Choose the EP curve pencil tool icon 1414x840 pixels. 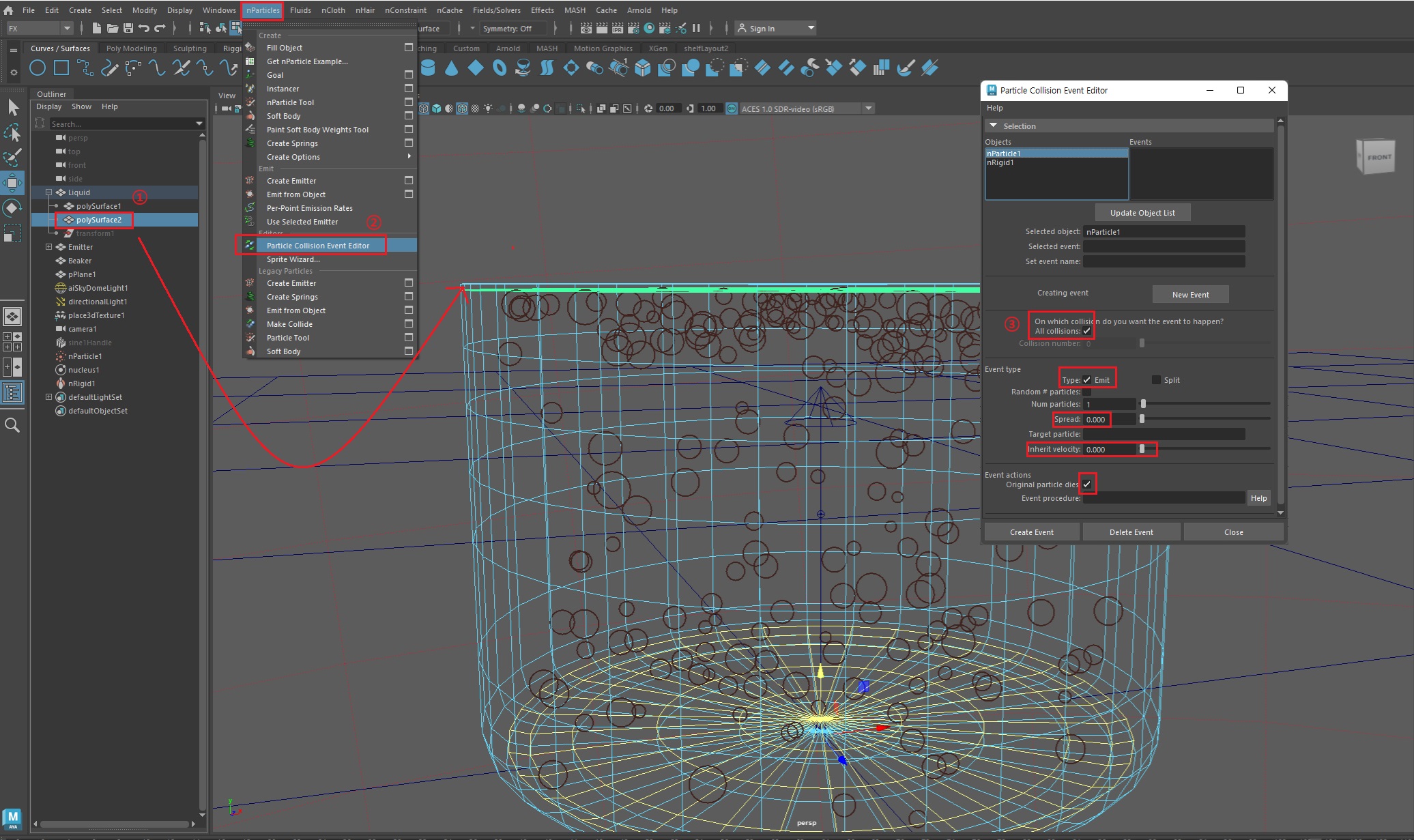109,68
